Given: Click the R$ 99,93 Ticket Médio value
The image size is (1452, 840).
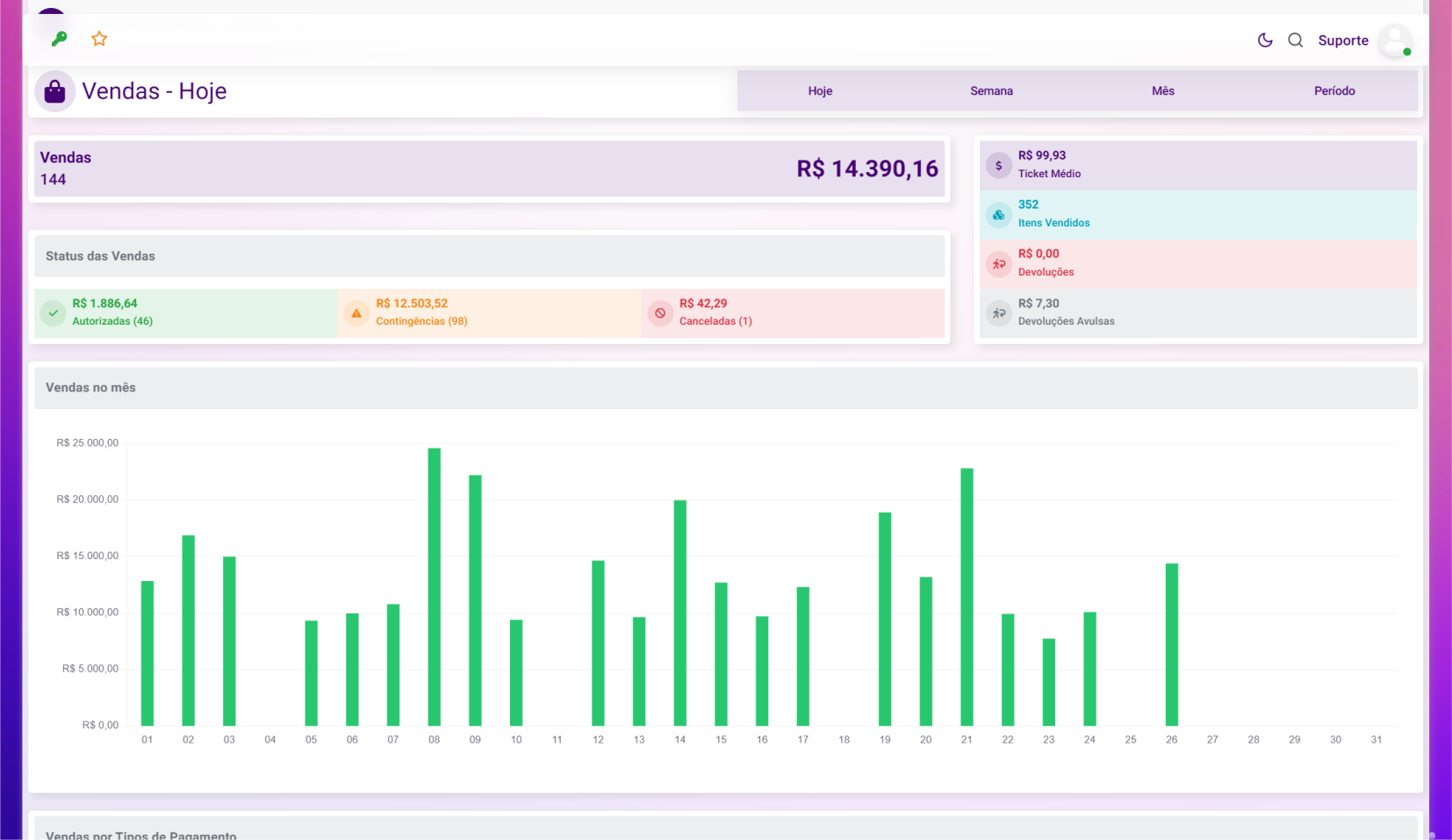Looking at the screenshot, I should (x=1042, y=155).
